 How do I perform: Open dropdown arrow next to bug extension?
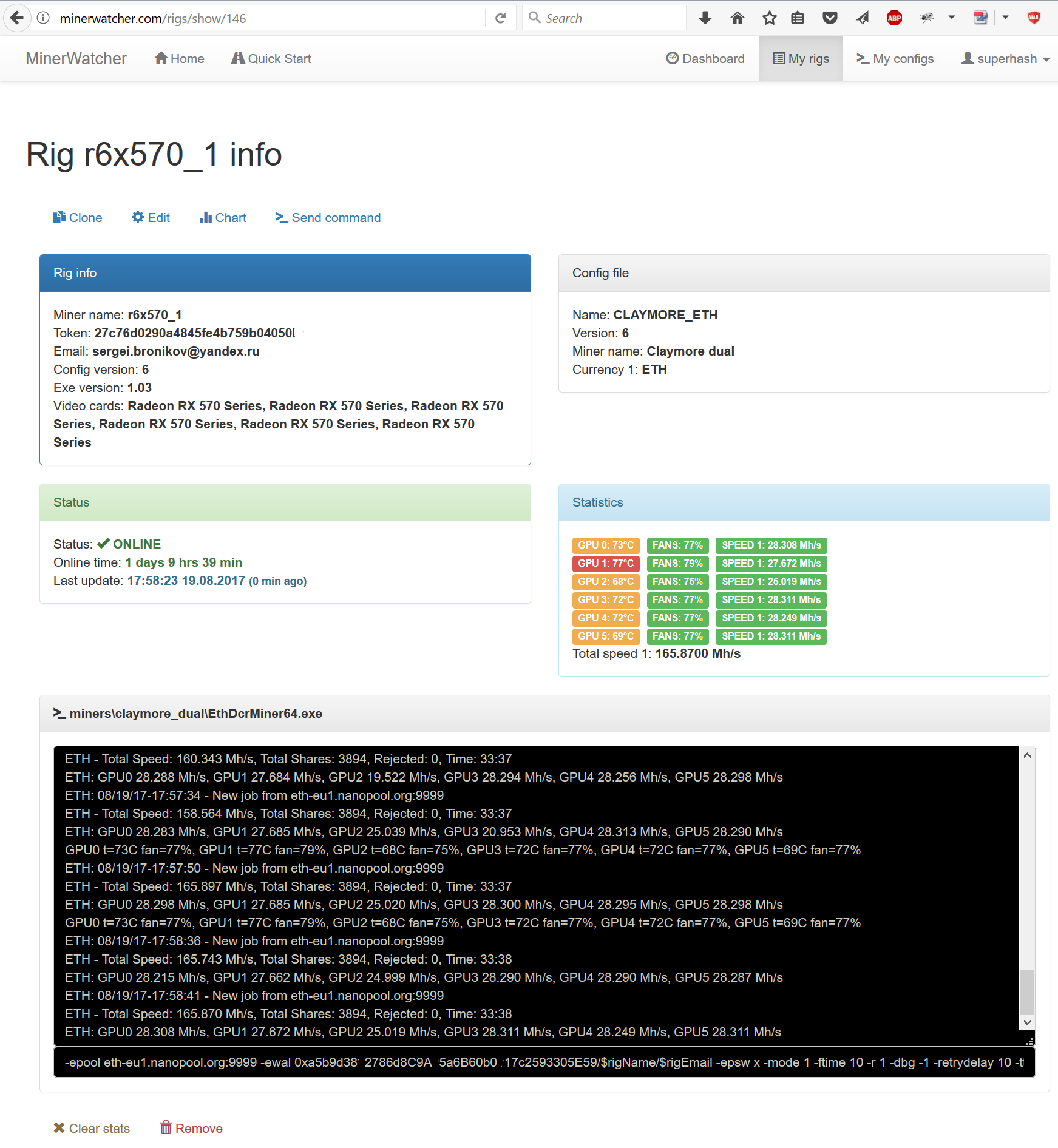[952, 18]
